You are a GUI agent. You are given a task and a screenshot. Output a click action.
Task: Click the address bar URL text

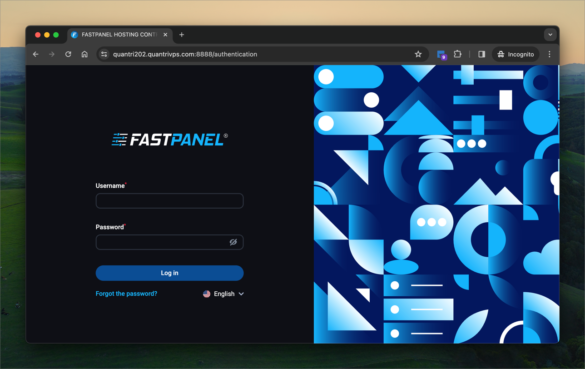pyautogui.click(x=185, y=54)
